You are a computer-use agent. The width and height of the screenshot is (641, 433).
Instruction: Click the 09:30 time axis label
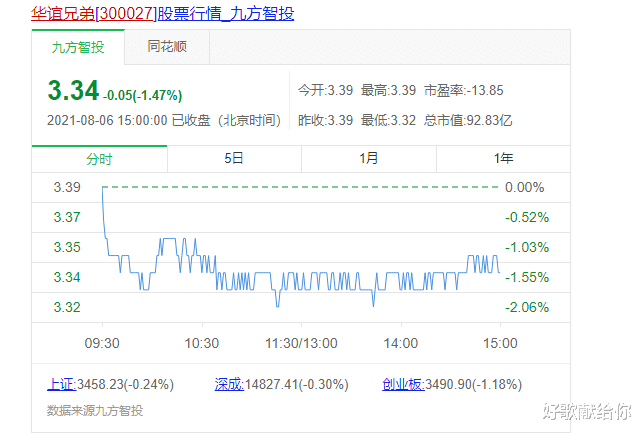click(102, 343)
